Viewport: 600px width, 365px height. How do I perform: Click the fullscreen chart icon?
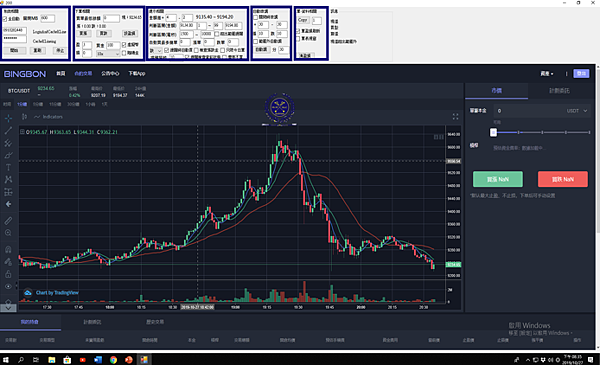coord(455,117)
